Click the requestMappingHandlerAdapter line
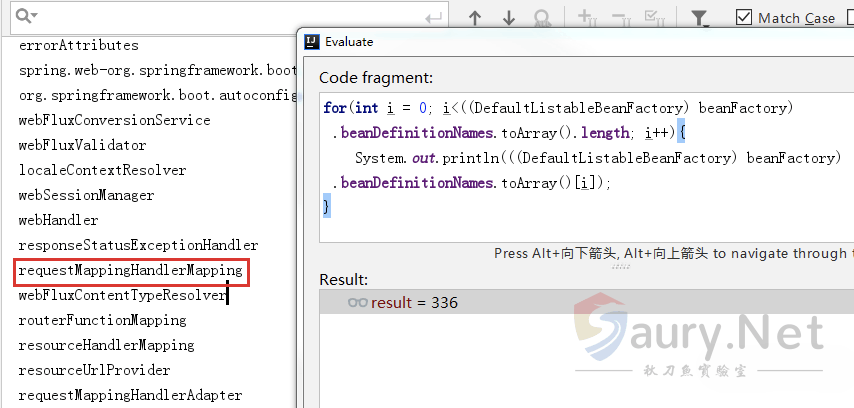This screenshot has width=854, height=408. 130,395
